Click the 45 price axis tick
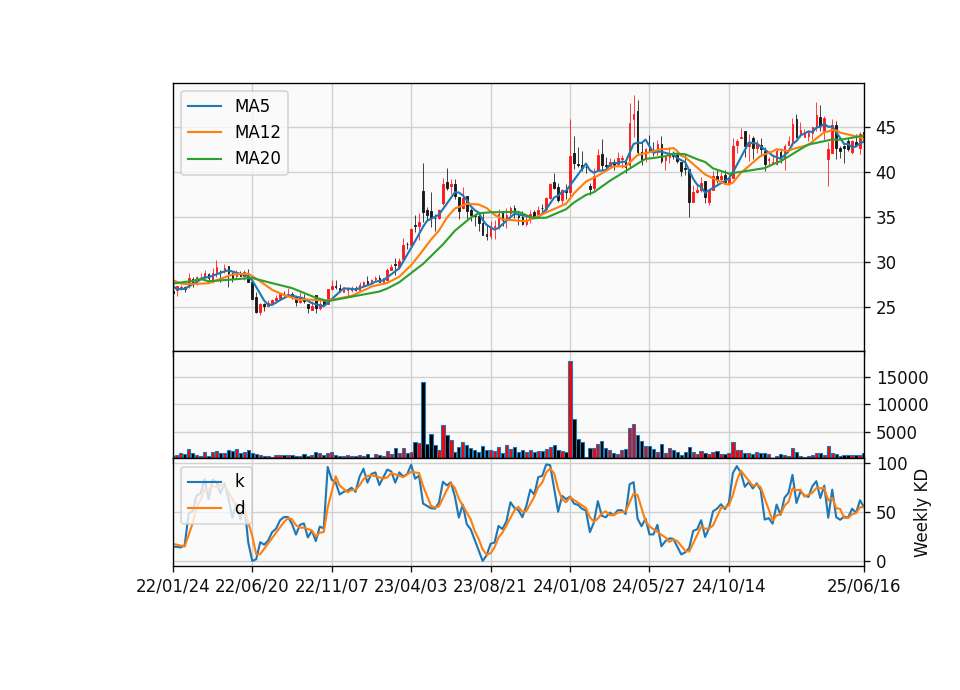 [x=885, y=128]
